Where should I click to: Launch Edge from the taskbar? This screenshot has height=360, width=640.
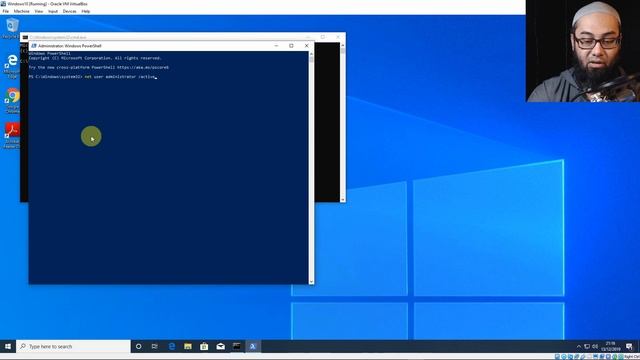coord(171,346)
